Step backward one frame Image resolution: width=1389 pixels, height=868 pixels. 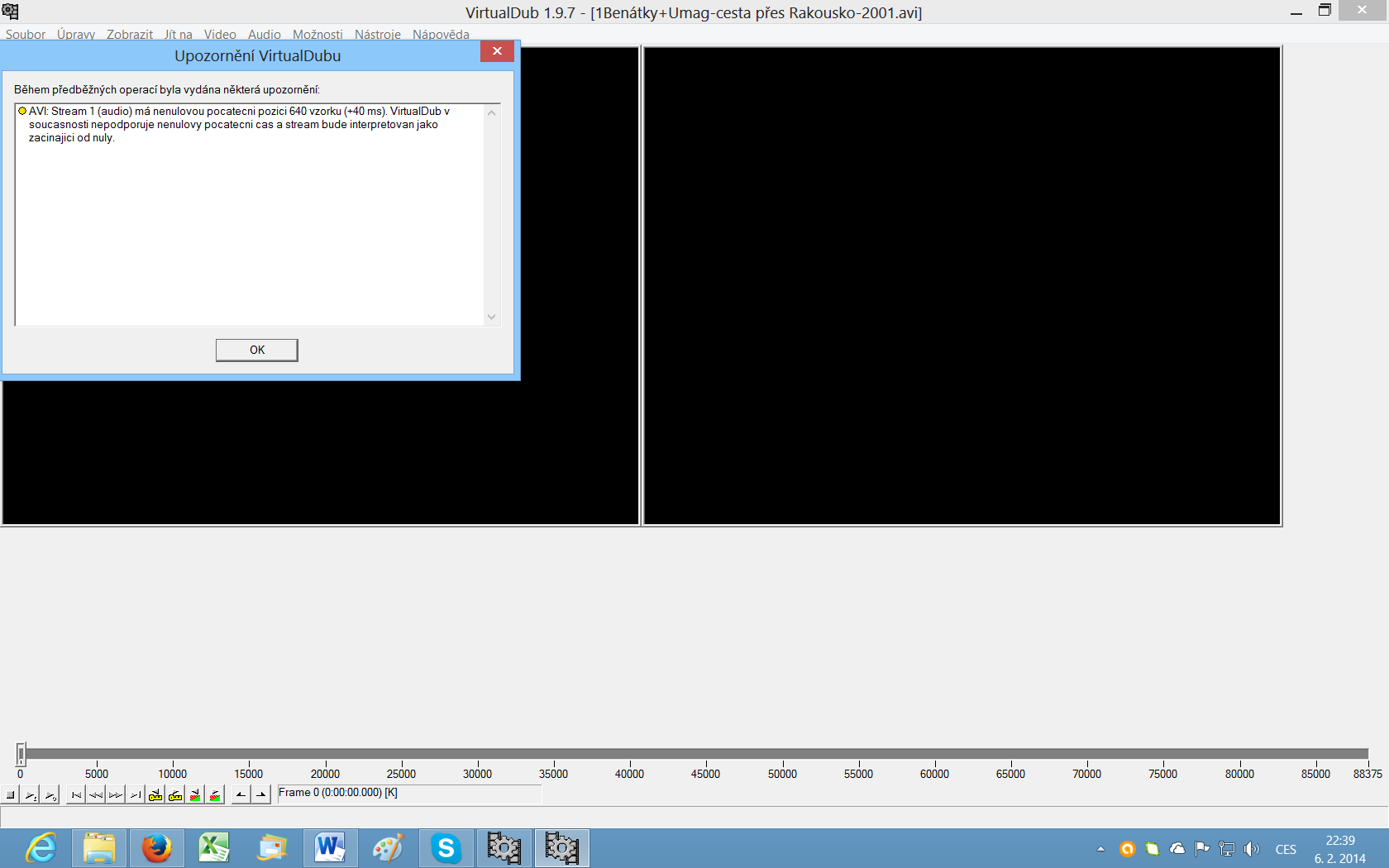tap(96, 795)
